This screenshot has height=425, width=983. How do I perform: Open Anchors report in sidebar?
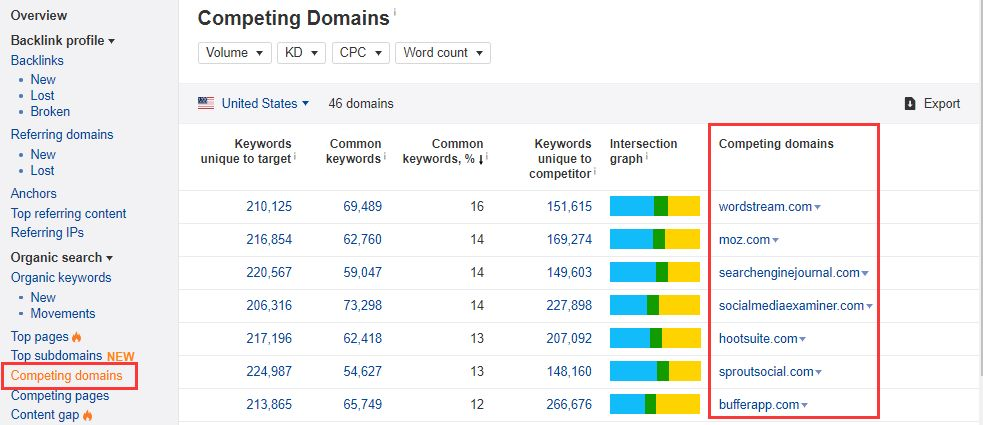tap(33, 193)
